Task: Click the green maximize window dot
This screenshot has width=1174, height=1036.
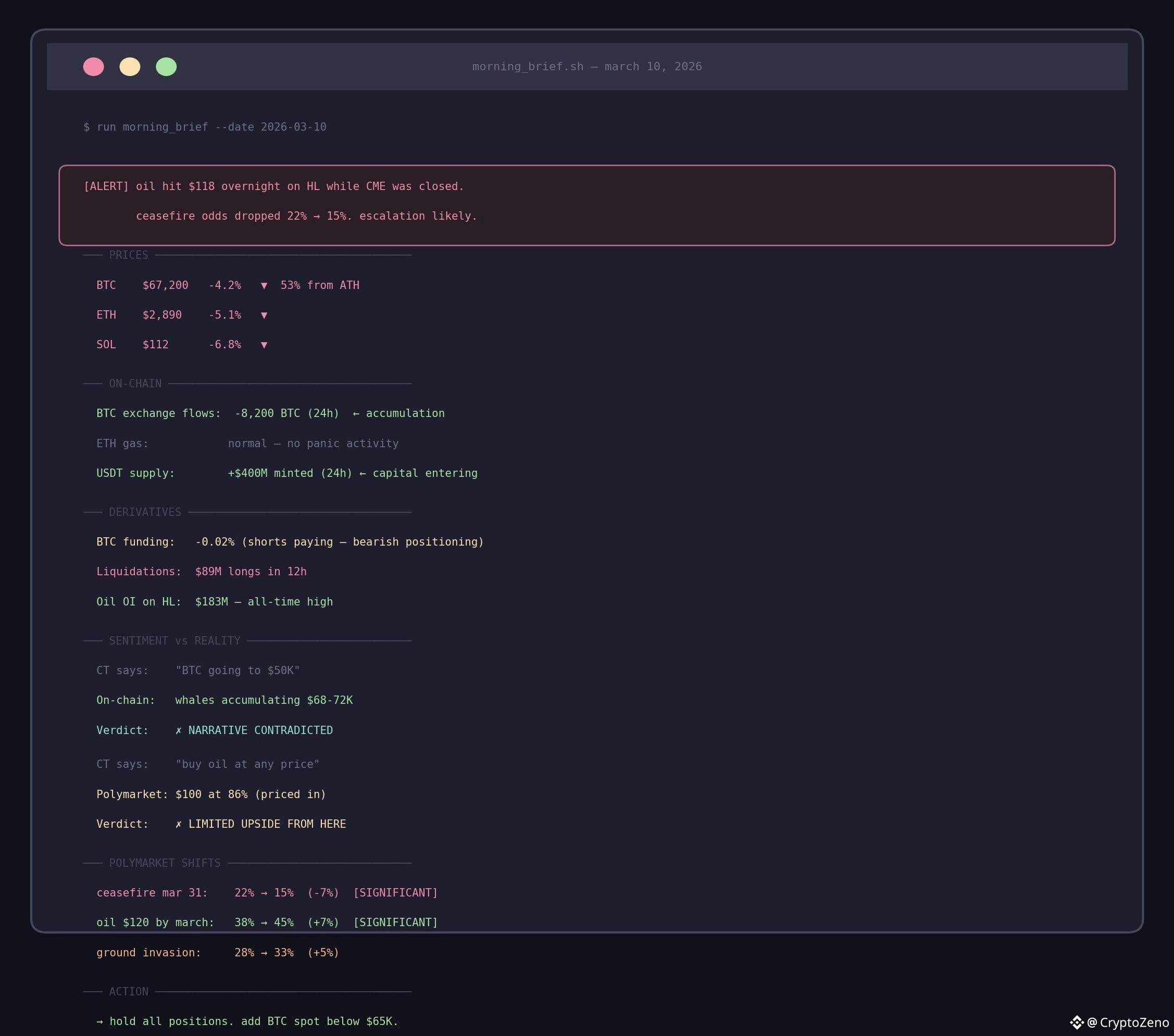Action: (x=166, y=67)
